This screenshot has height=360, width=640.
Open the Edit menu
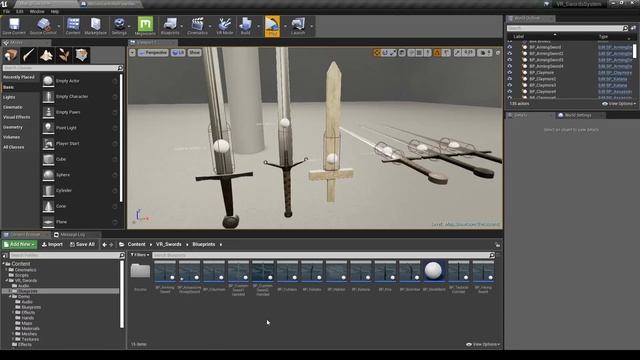pyautogui.click(x=20, y=11)
